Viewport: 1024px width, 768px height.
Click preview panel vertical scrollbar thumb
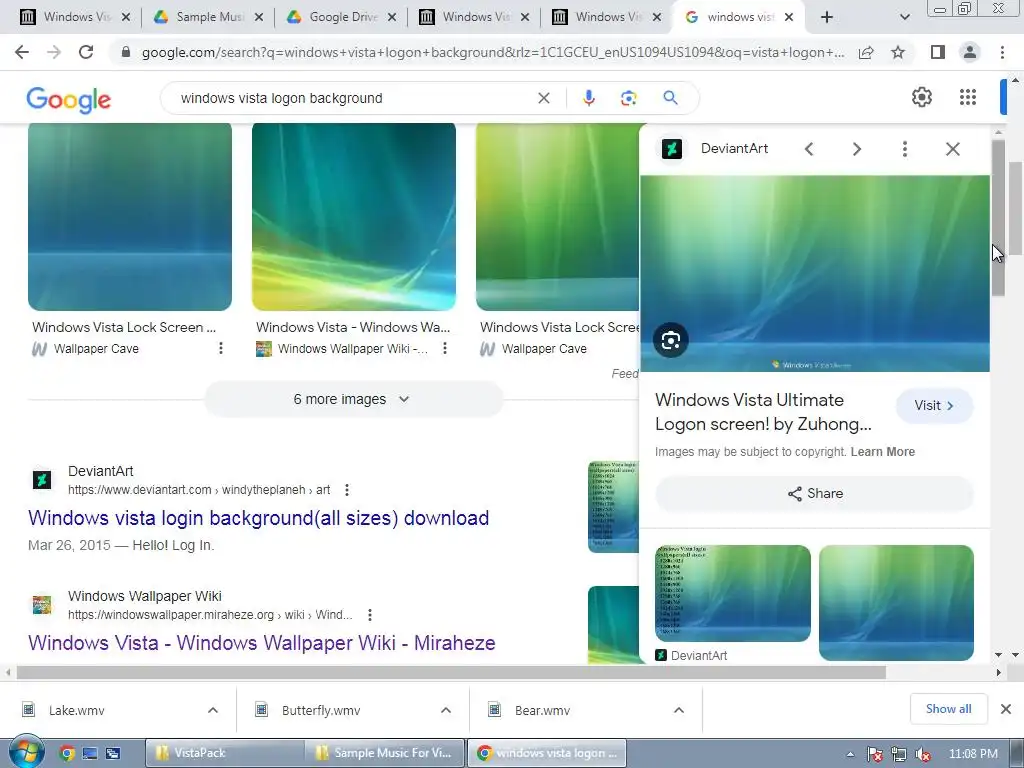999,218
